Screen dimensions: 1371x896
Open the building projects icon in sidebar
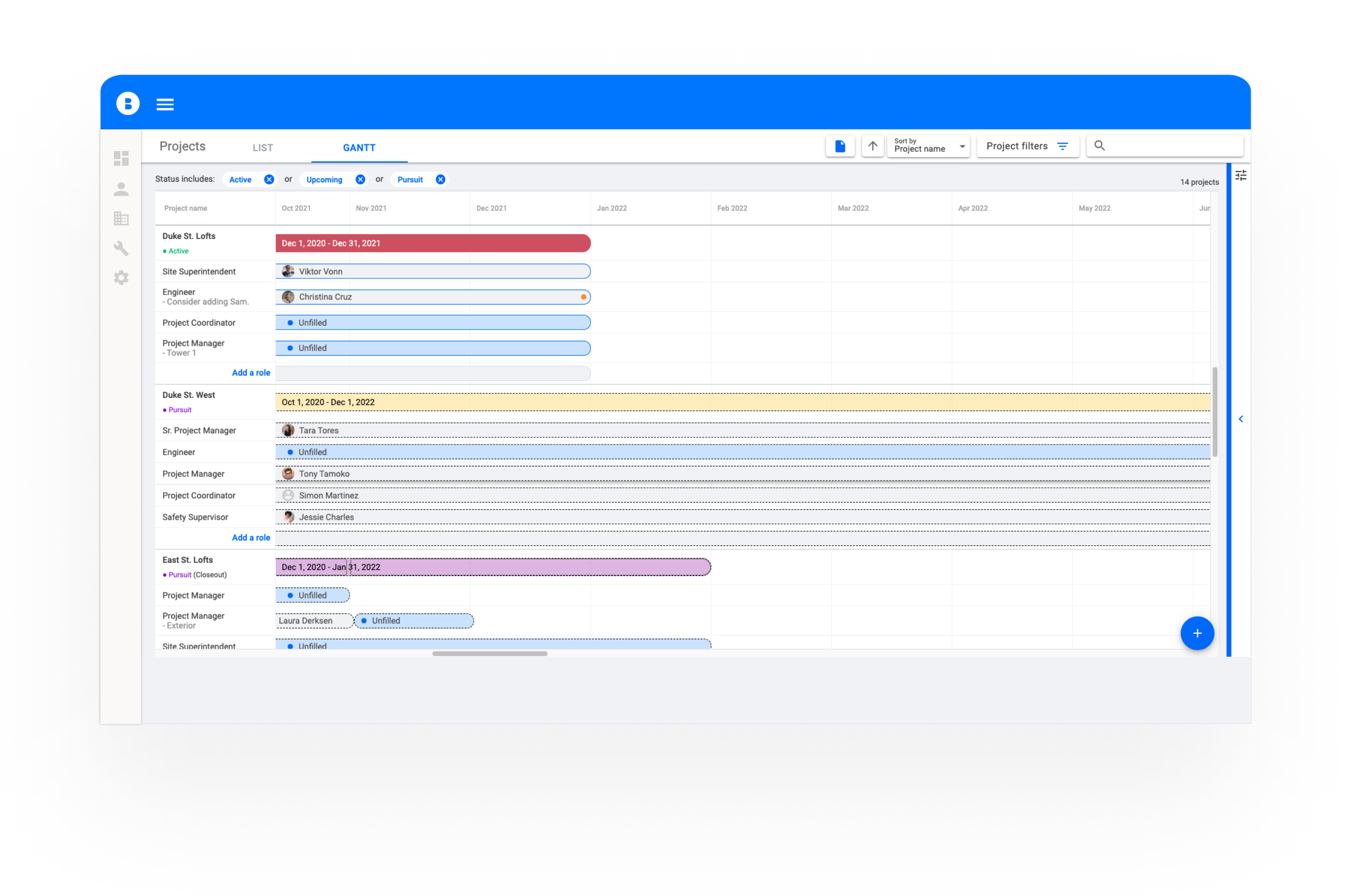point(121,218)
